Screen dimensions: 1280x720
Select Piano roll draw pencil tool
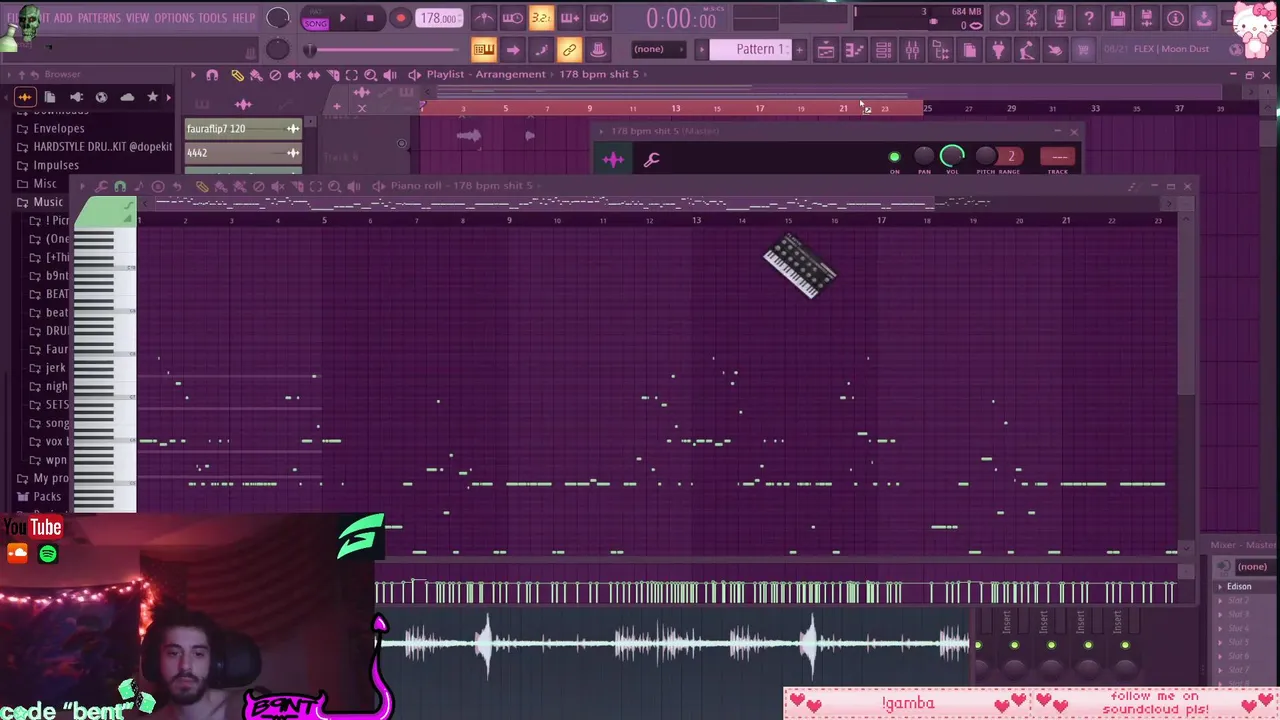pos(201,186)
